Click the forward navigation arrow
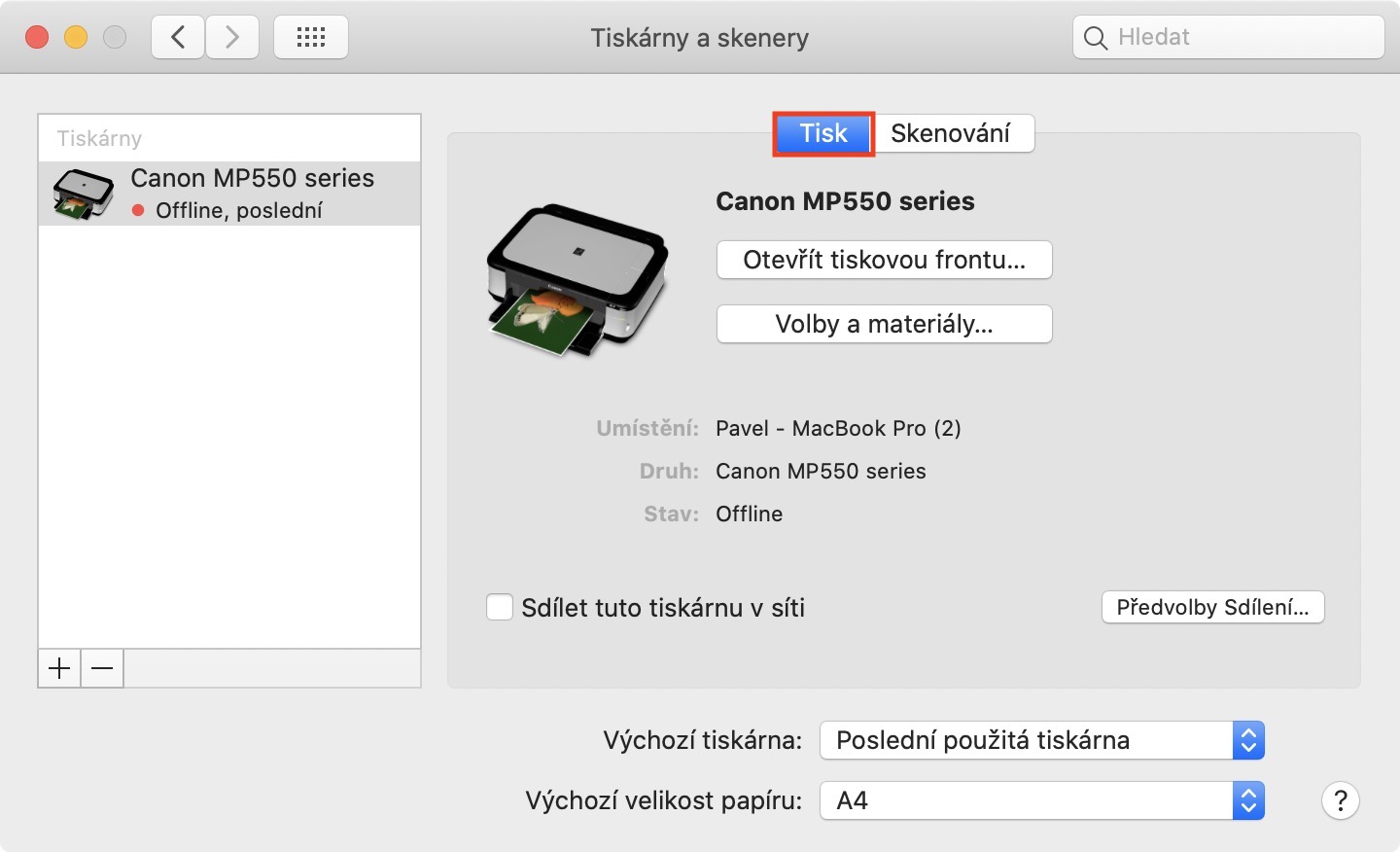The height and width of the screenshot is (852, 1400). point(231,38)
